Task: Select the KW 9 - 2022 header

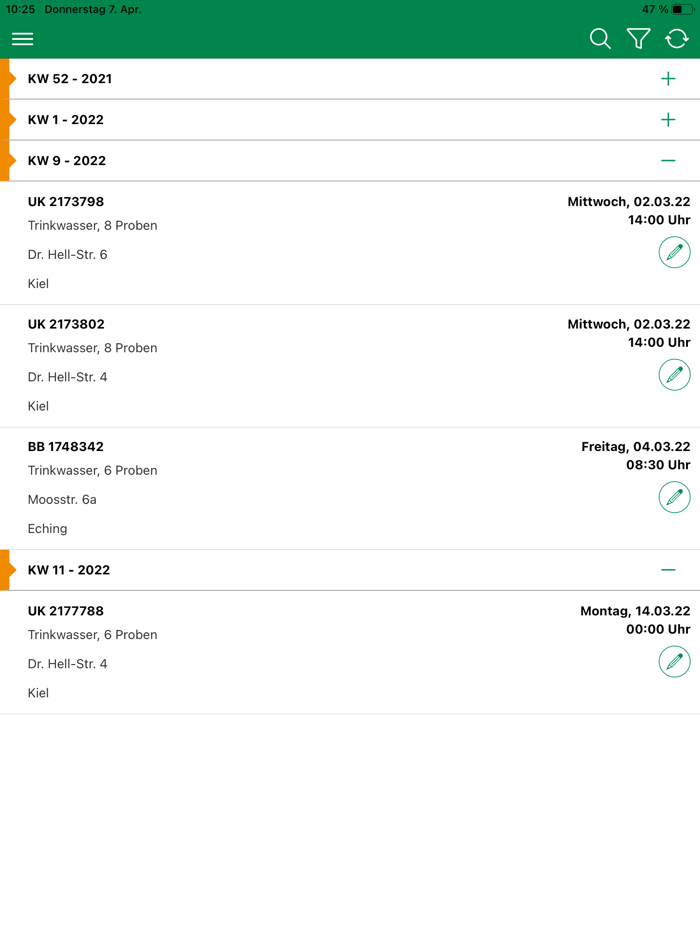Action: pyautogui.click(x=67, y=161)
